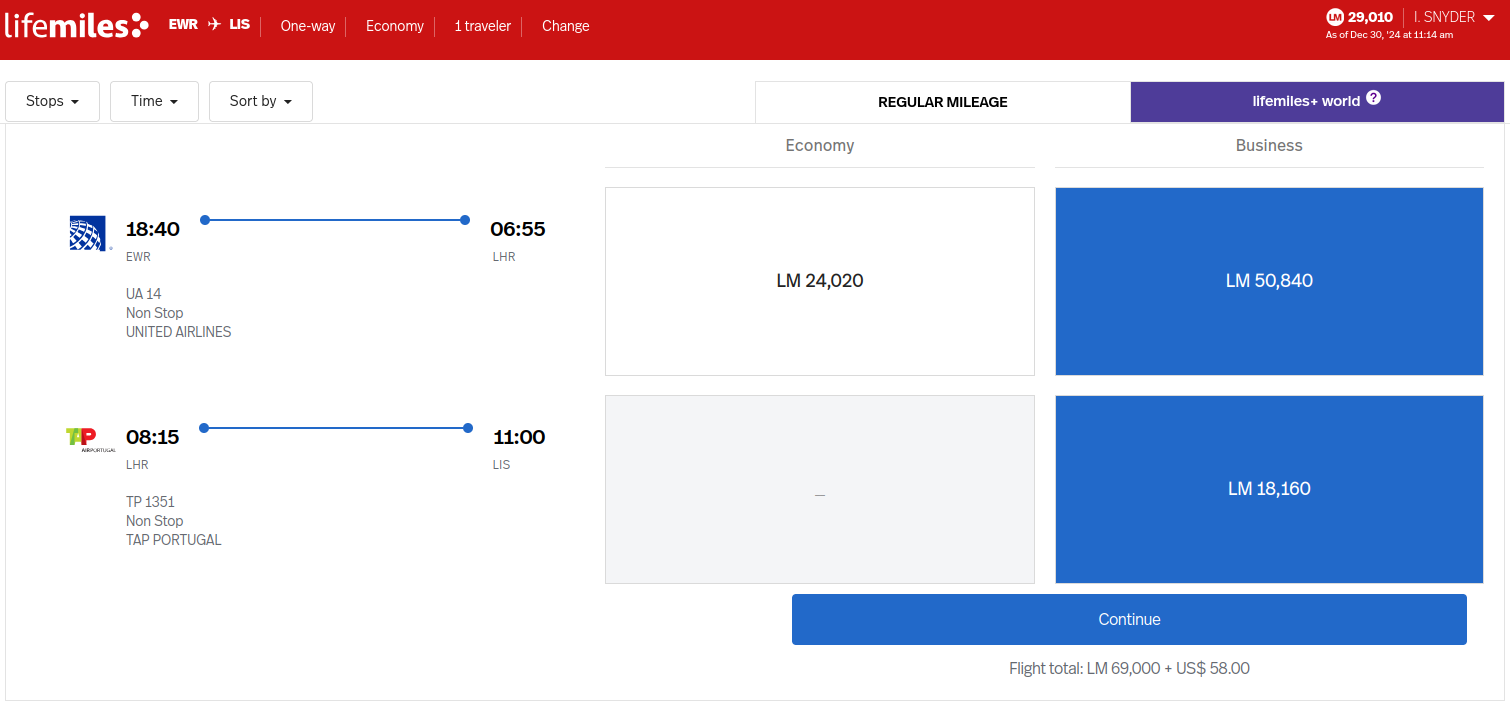1510x707 pixels.
Task: Click the As of Dec 30 timestamp
Action: 1389,35
